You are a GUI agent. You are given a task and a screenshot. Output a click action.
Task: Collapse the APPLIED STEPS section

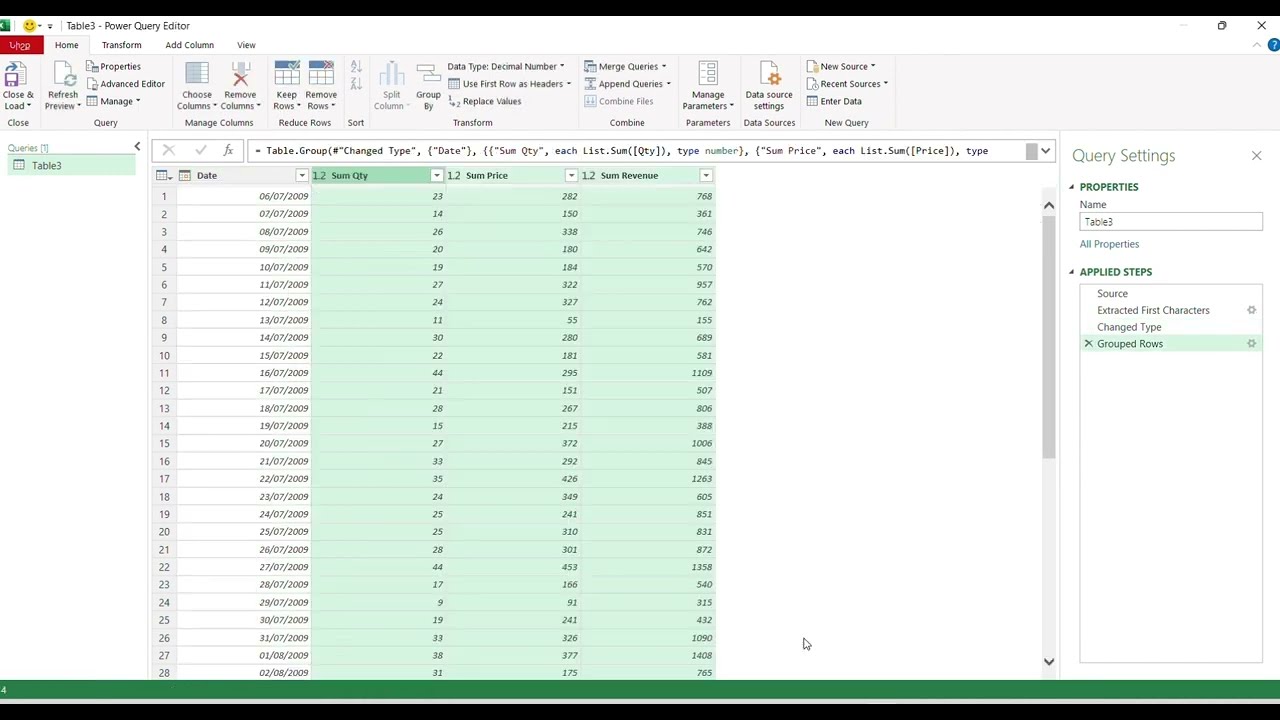pos(1071,272)
